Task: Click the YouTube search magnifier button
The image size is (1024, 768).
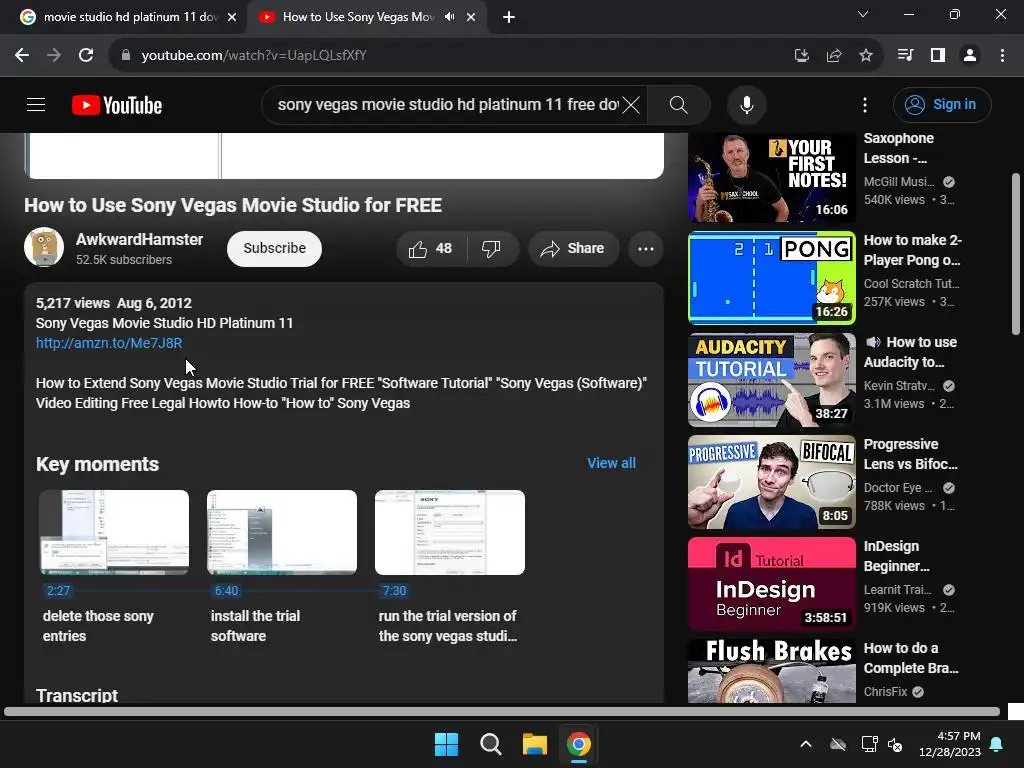Action: point(679,104)
